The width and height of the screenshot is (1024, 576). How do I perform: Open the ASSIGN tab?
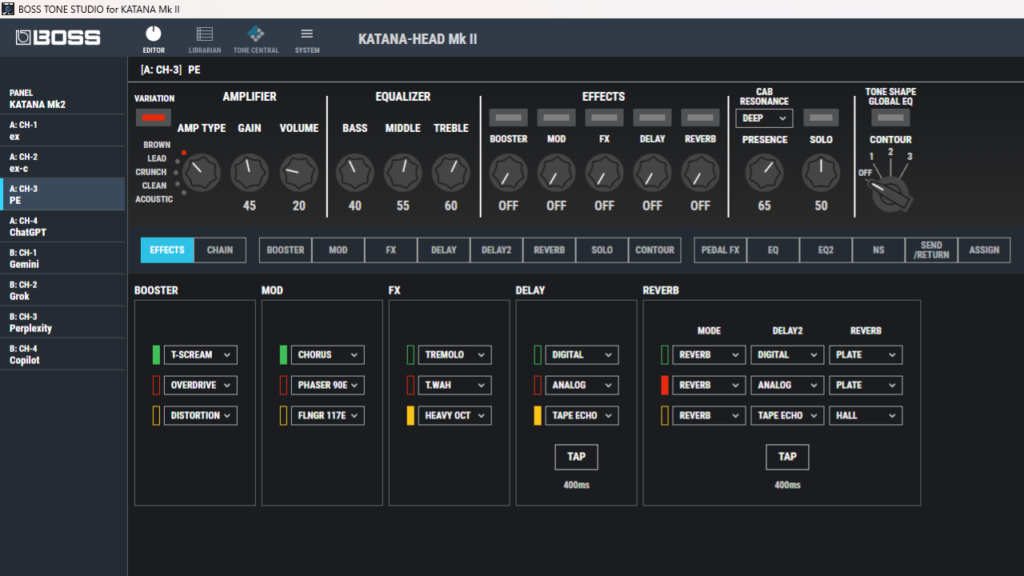(x=984, y=250)
